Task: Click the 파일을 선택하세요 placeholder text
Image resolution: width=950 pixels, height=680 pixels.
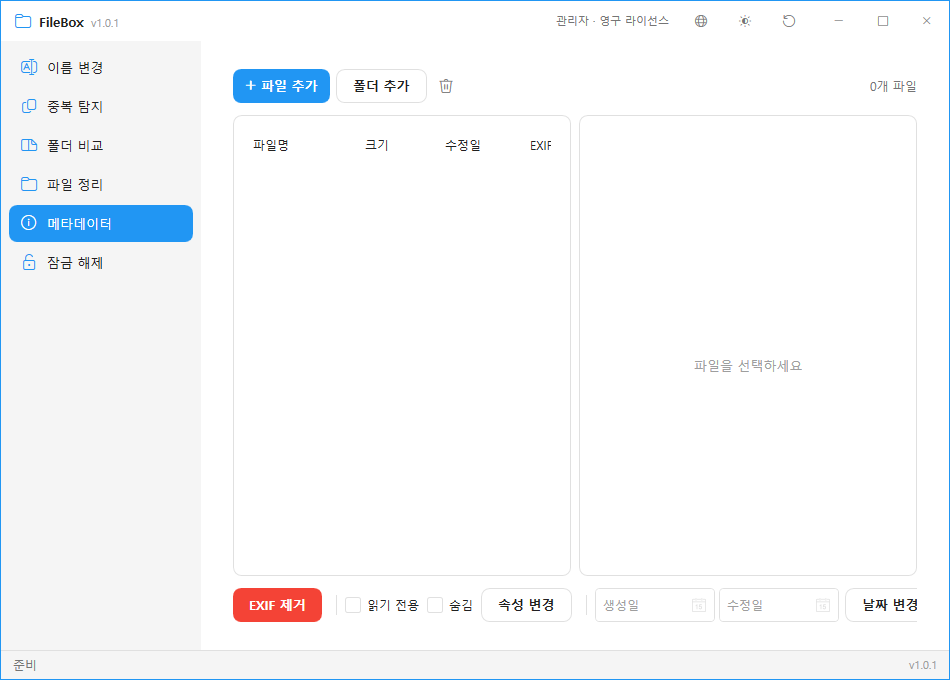Action: pyautogui.click(x=748, y=366)
